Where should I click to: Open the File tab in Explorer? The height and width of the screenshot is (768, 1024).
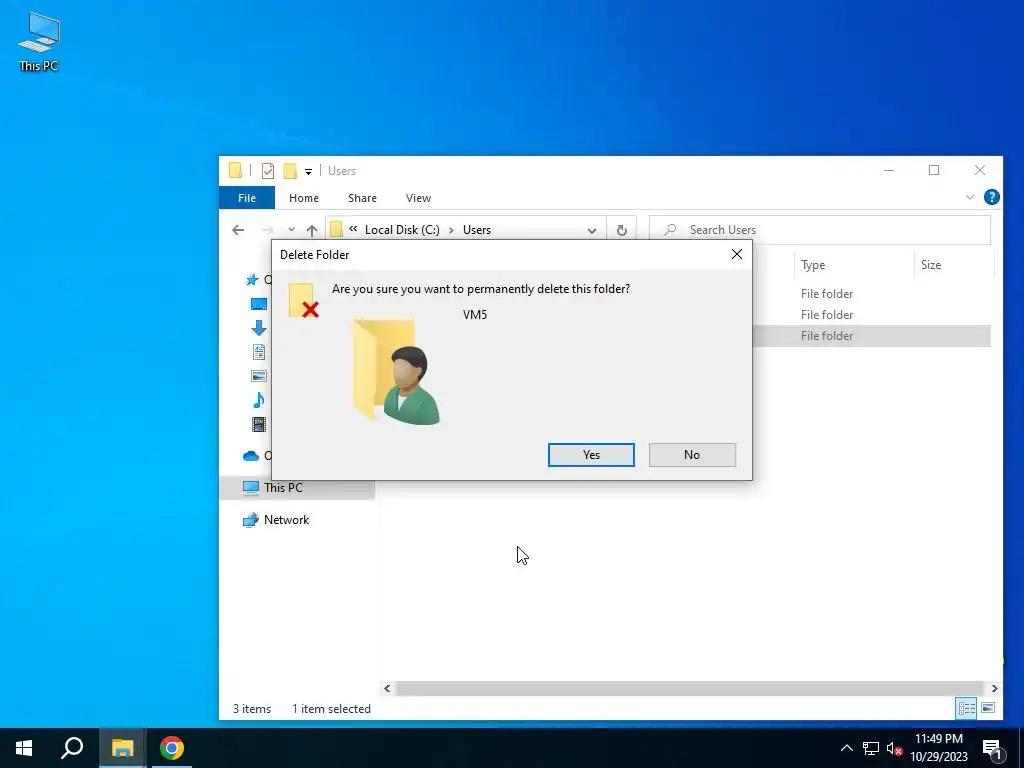[247, 198]
